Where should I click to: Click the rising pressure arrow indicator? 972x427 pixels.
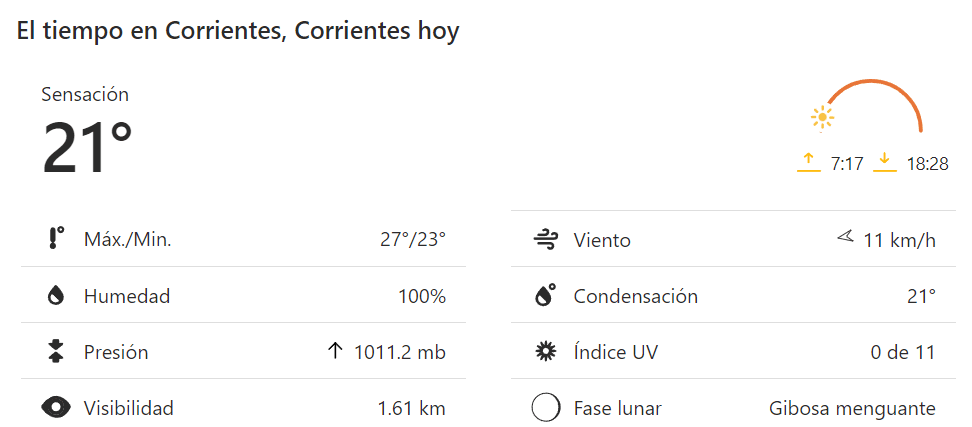pos(335,351)
